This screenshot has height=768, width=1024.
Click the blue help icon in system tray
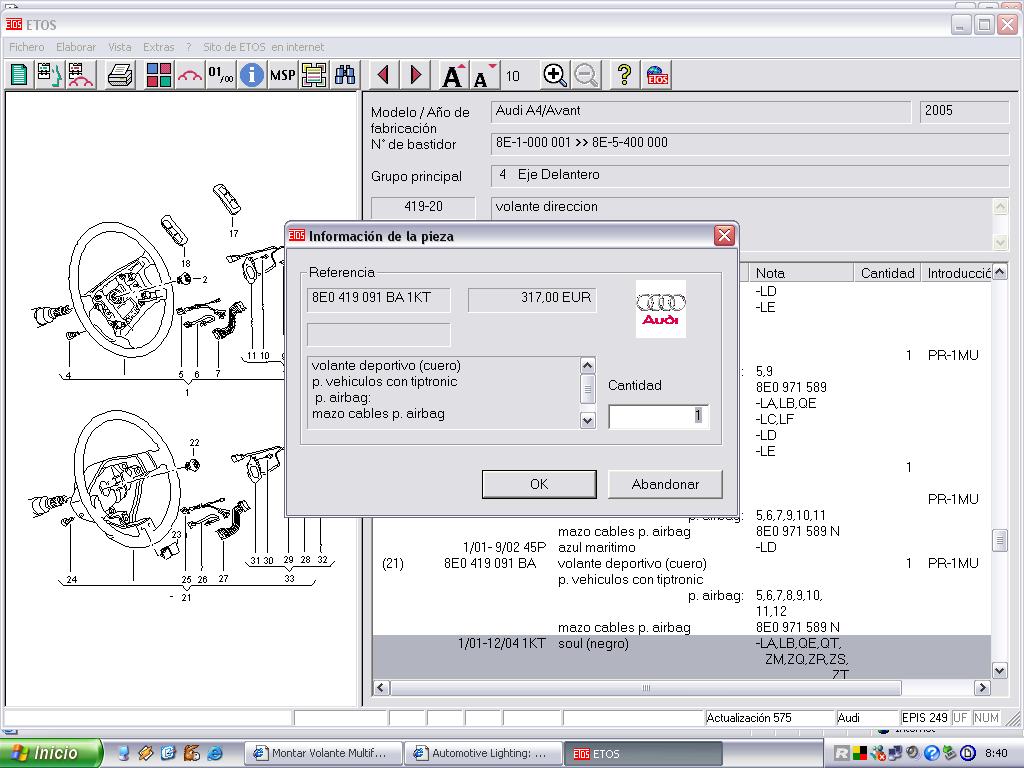pos(931,753)
